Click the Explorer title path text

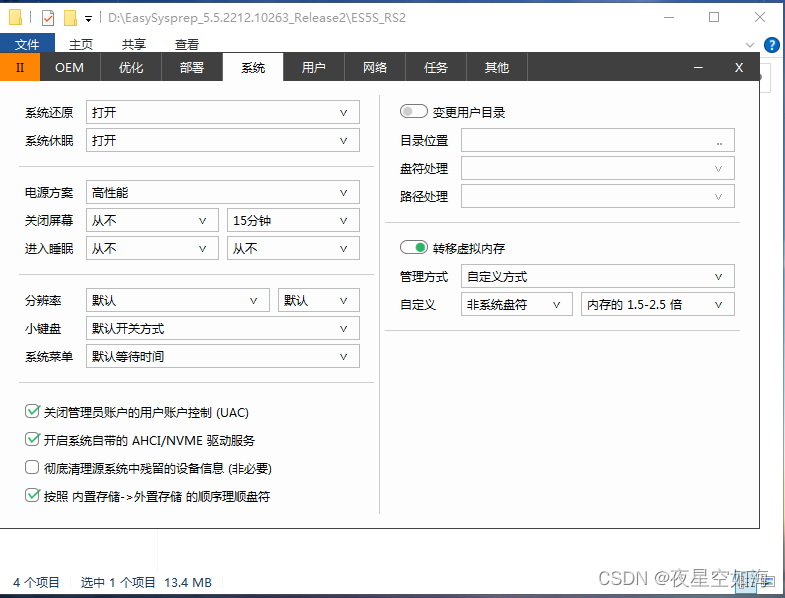tap(257, 18)
